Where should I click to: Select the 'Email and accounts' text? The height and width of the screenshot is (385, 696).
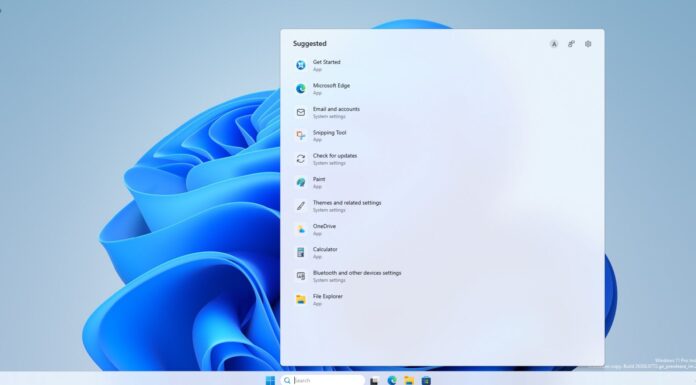pyautogui.click(x=336, y=109)
